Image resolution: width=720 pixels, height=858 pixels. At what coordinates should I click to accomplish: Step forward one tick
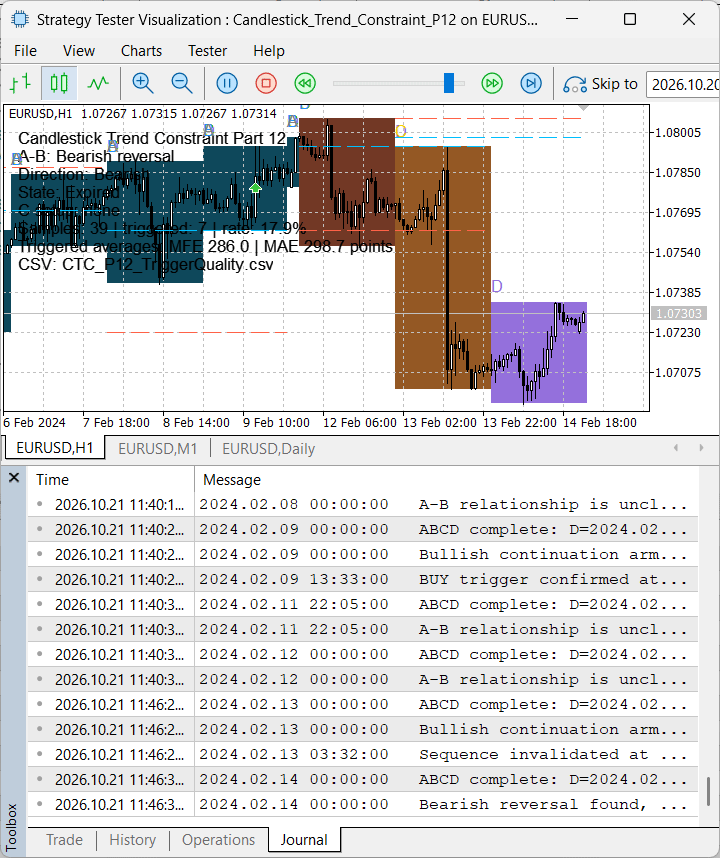coord(531,84)
